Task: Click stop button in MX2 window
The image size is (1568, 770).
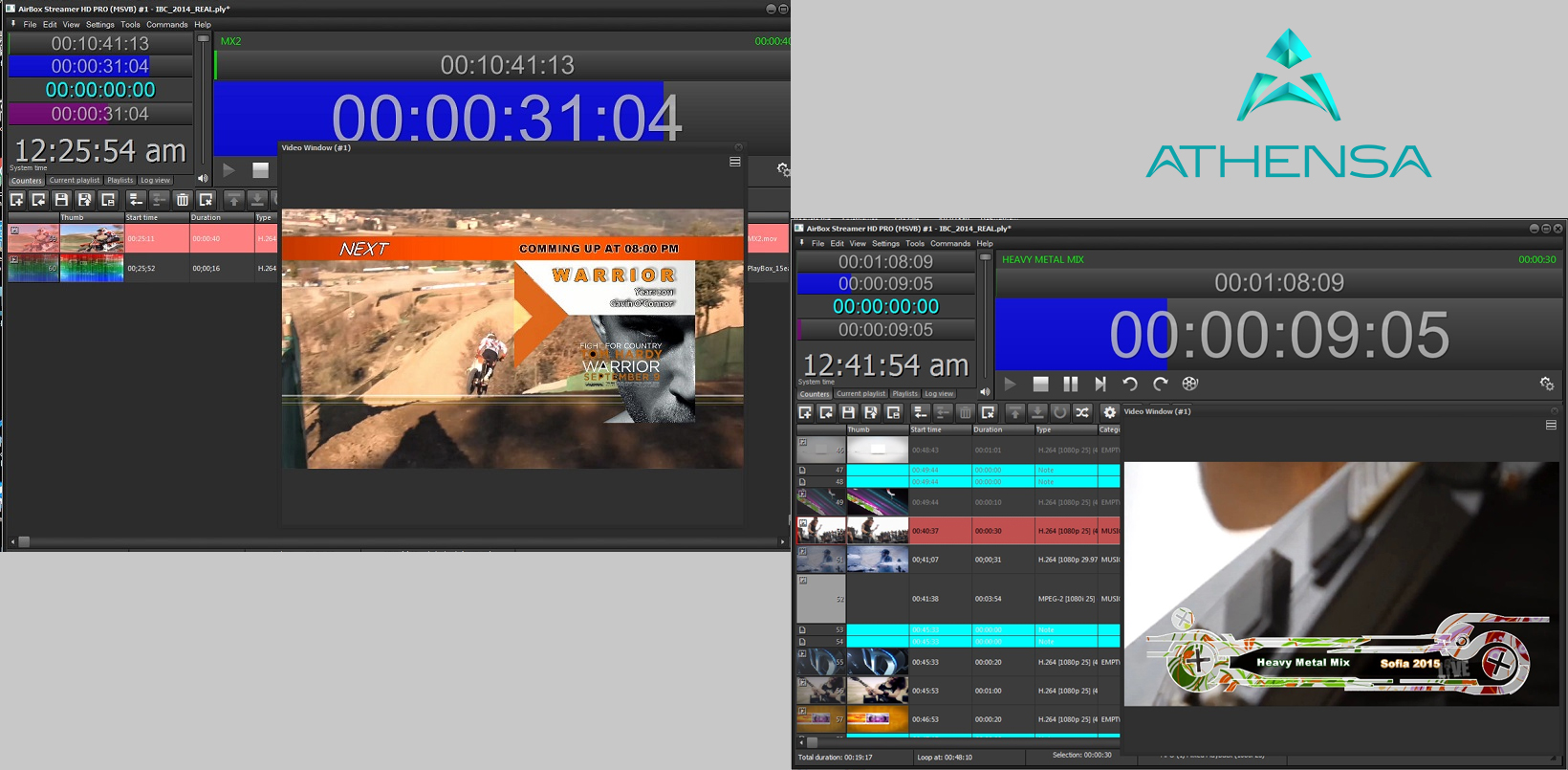Action: [x=260, y=170]
